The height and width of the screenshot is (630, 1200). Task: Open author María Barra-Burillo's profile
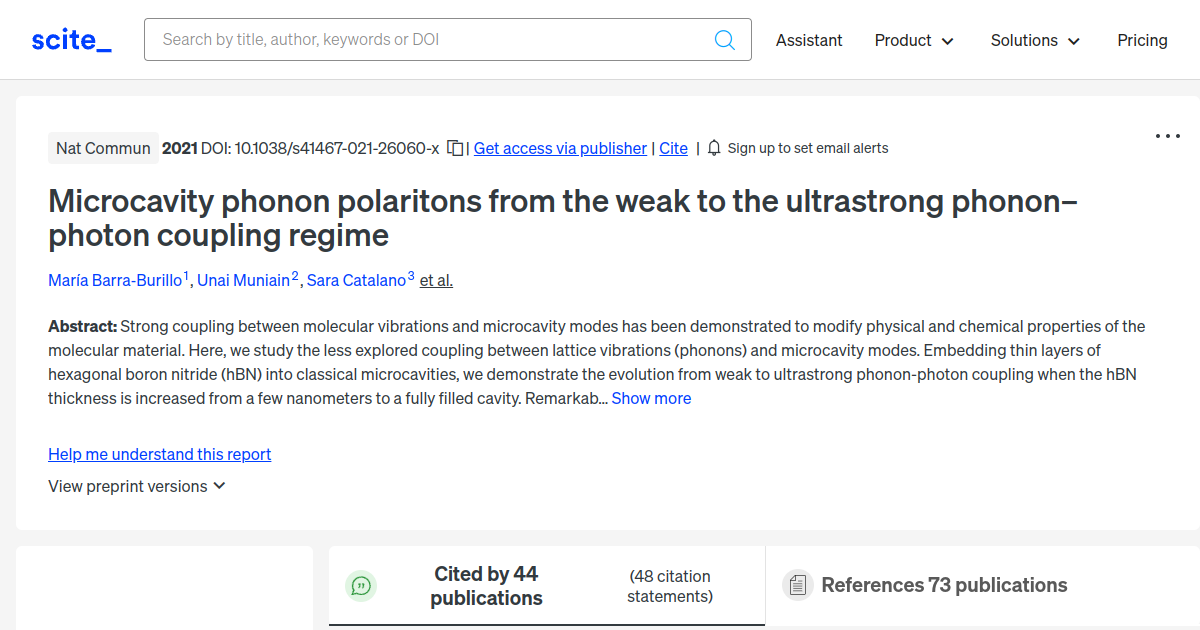click(x=115, y=280)
